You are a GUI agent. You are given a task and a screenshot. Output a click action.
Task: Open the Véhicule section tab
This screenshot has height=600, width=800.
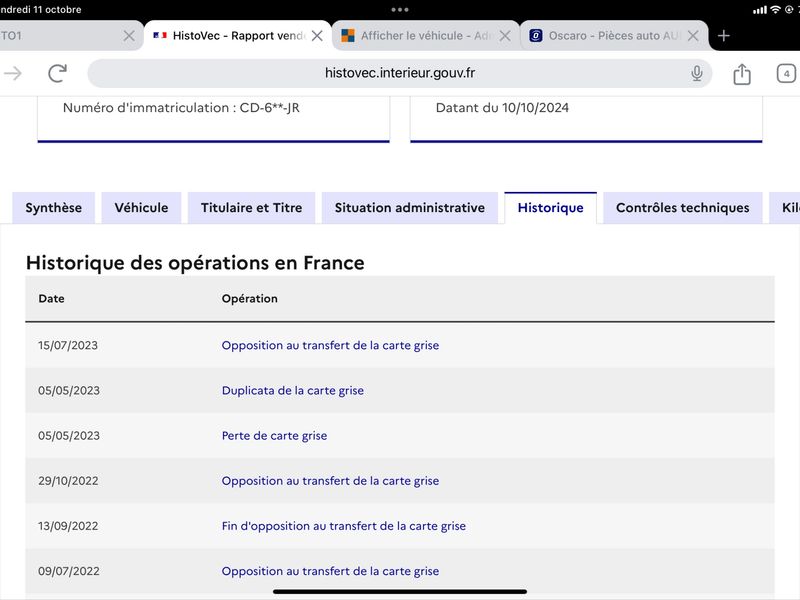(141, 208)
